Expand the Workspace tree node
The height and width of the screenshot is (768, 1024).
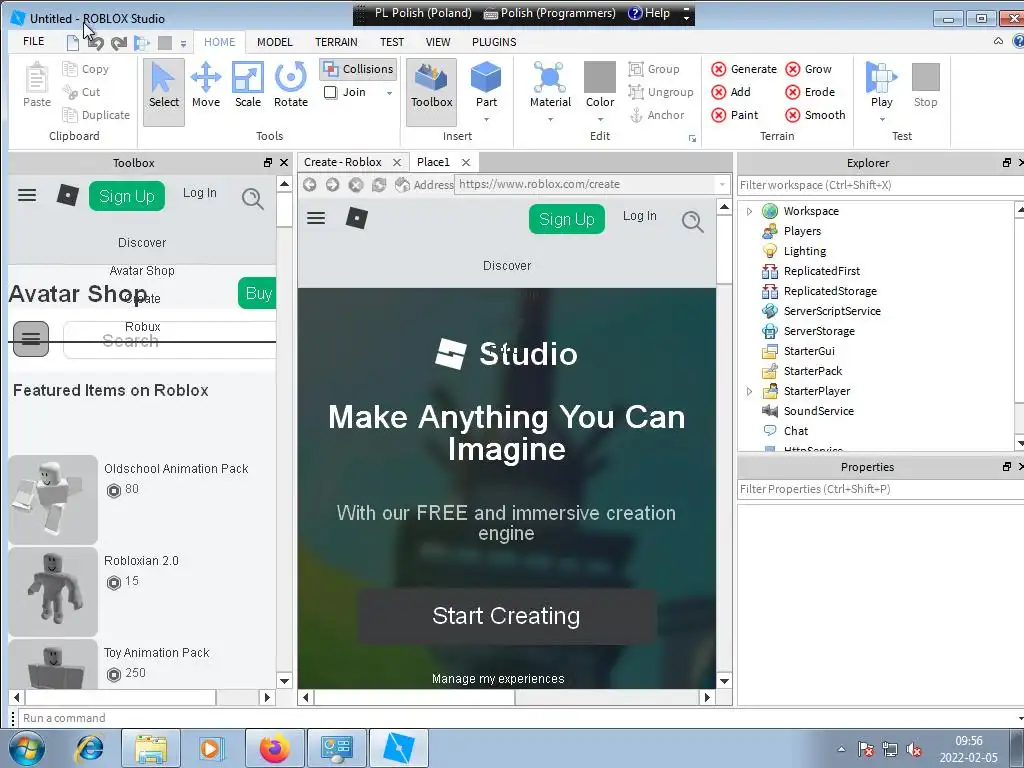coord(749,211)
